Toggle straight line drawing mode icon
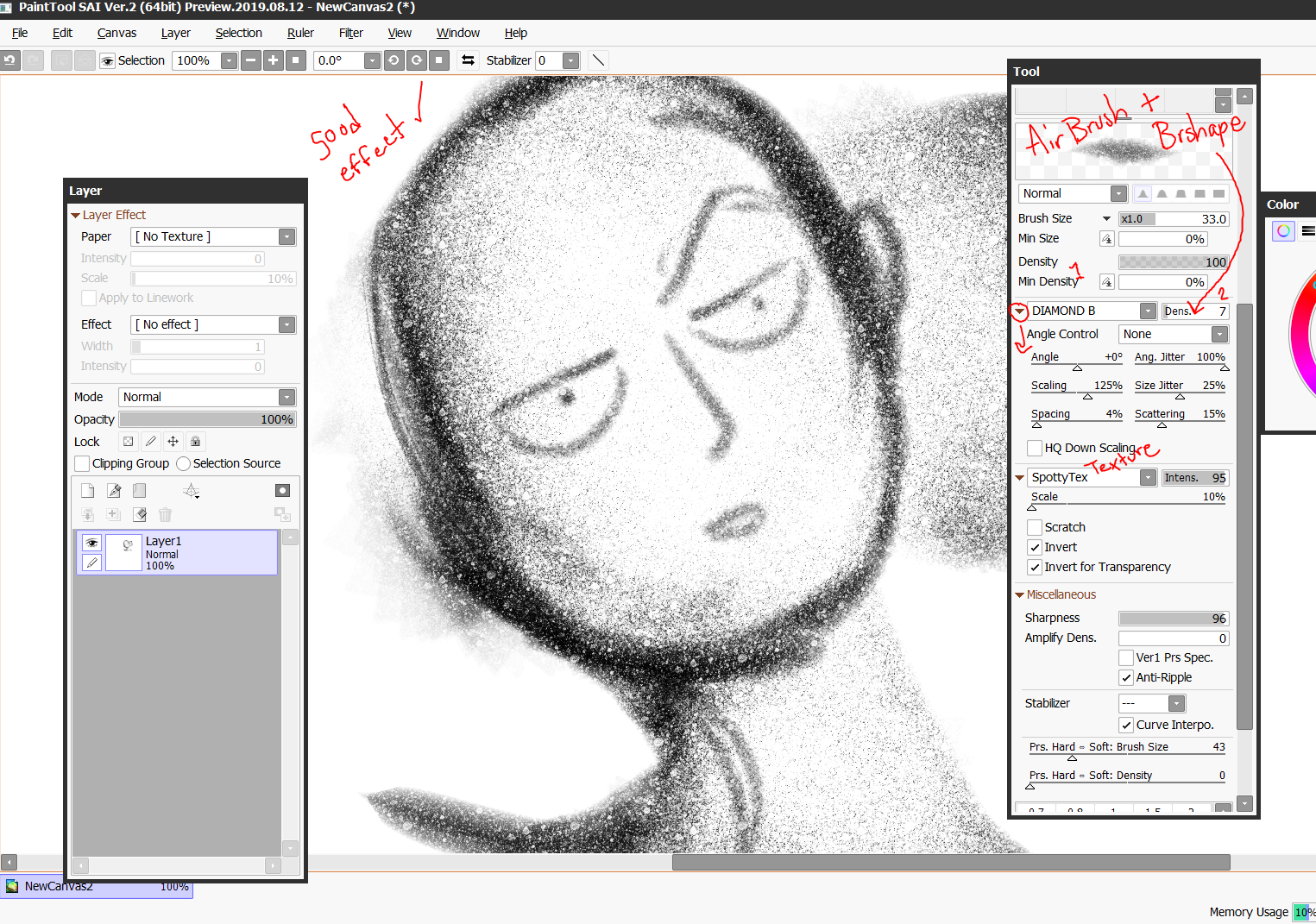 click(x=598, y=60)
